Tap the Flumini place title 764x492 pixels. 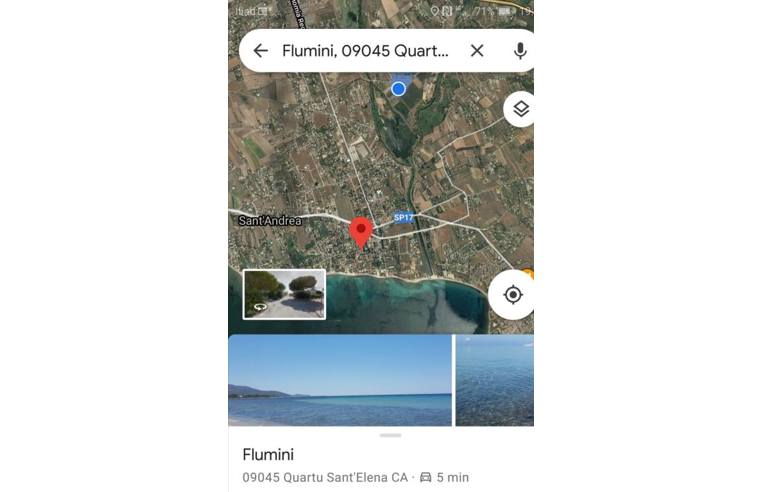[x=268, y=455]
